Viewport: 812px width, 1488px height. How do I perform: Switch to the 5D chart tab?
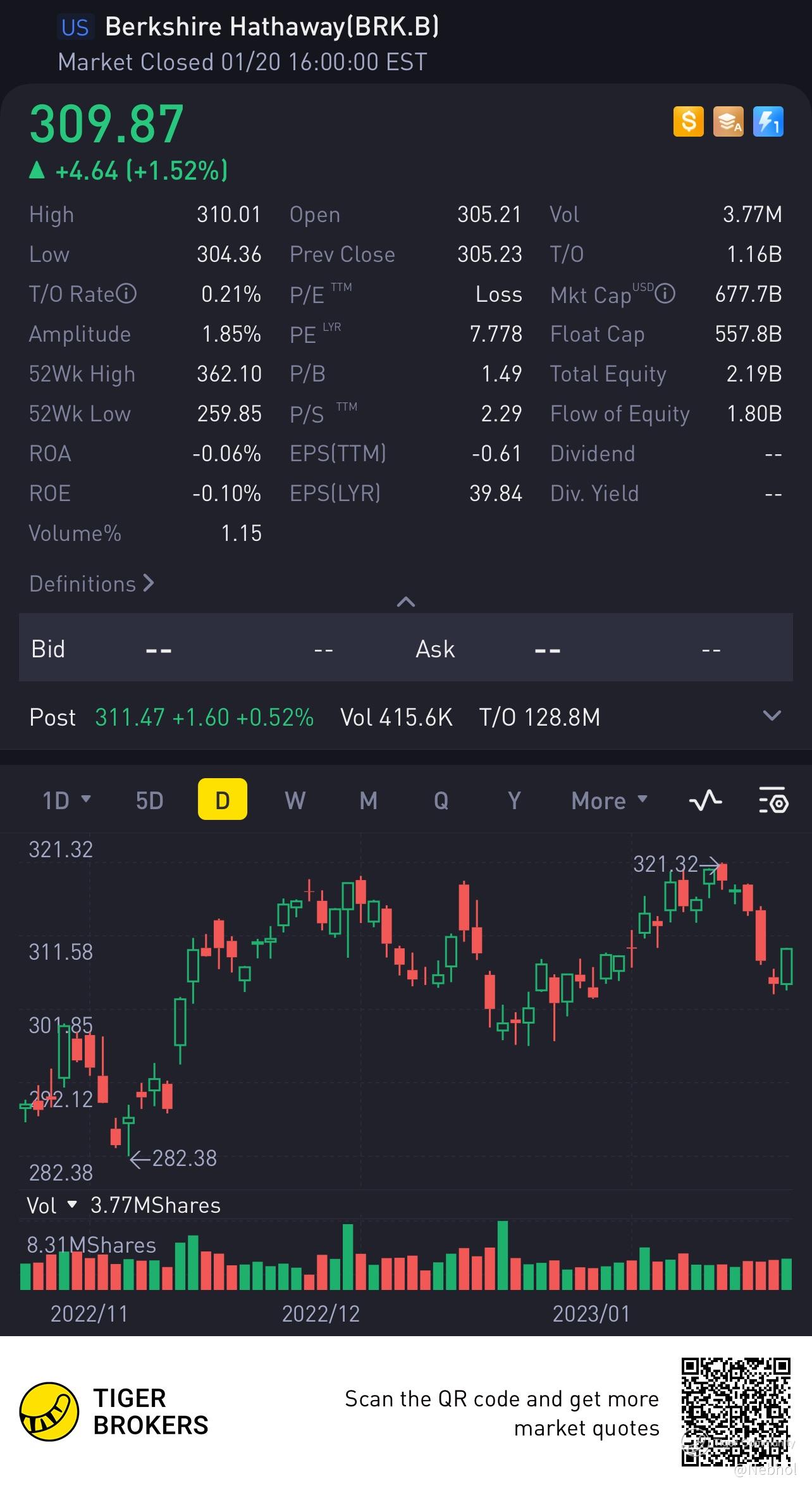150,800
